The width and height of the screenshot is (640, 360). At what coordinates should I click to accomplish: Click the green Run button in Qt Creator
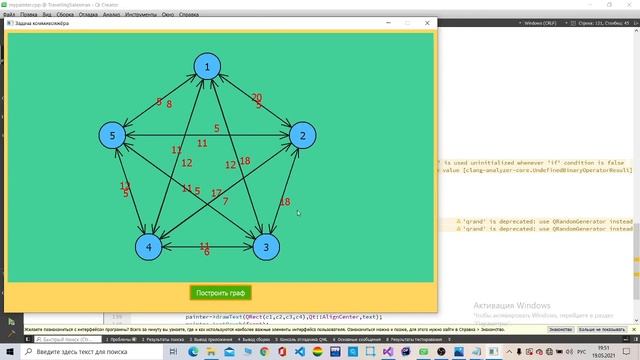pyautogui.click(x=11, y=322)
